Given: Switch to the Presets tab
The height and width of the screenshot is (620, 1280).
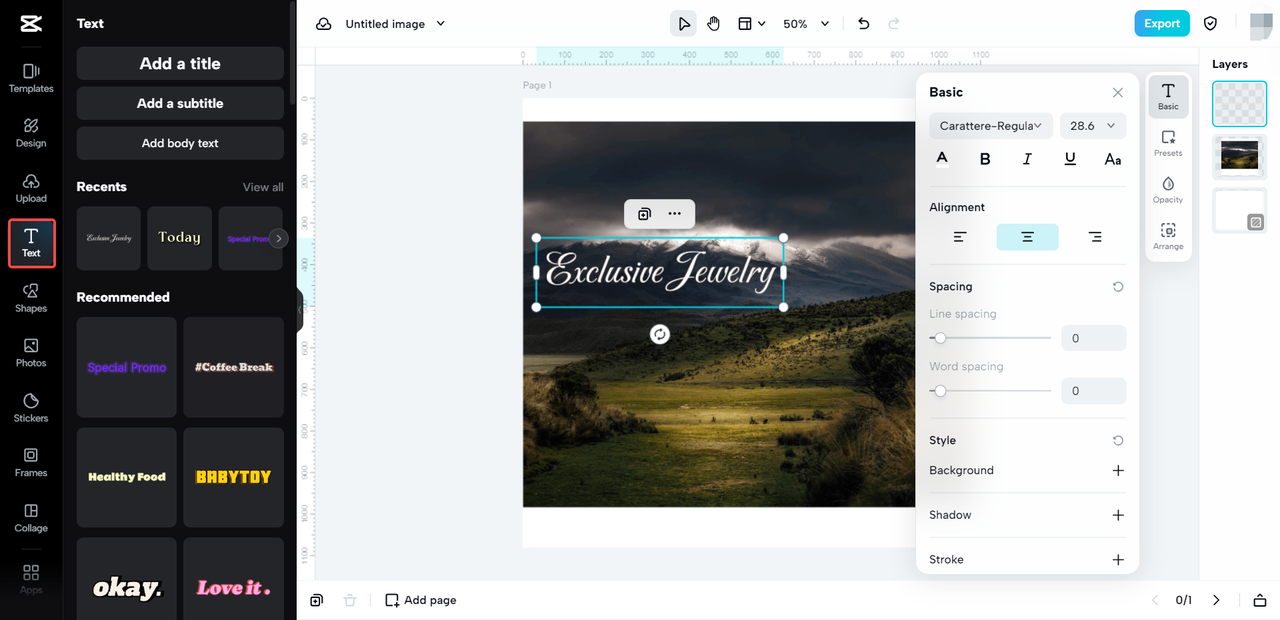Looking at the screenshot, I should coord(1168,144).
